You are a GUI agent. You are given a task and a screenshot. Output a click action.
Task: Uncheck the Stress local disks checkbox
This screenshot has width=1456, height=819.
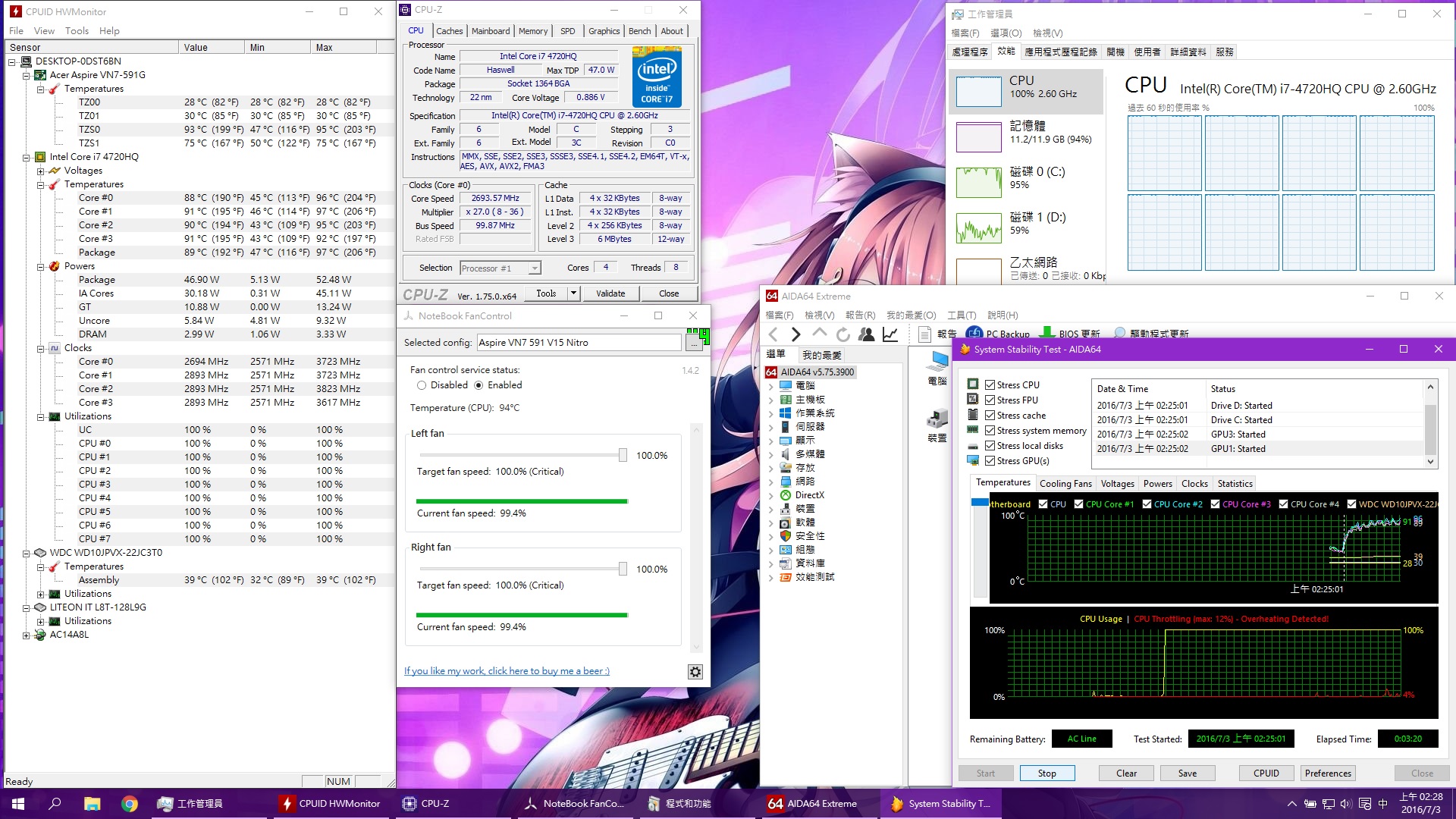point(990,446)
